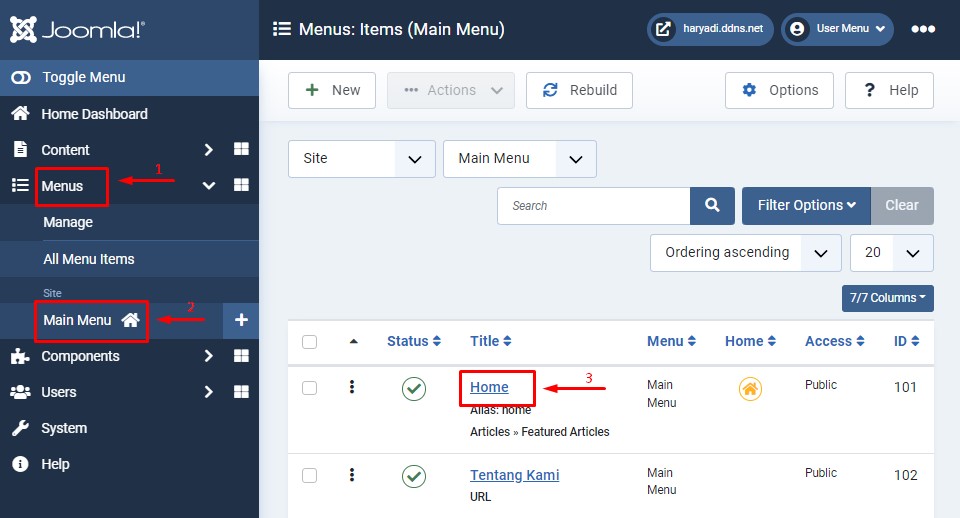The height and width of the screenshot is (518, 960).
Task: Select the Tentang Kami row checkbox
Action: (310, 476)
